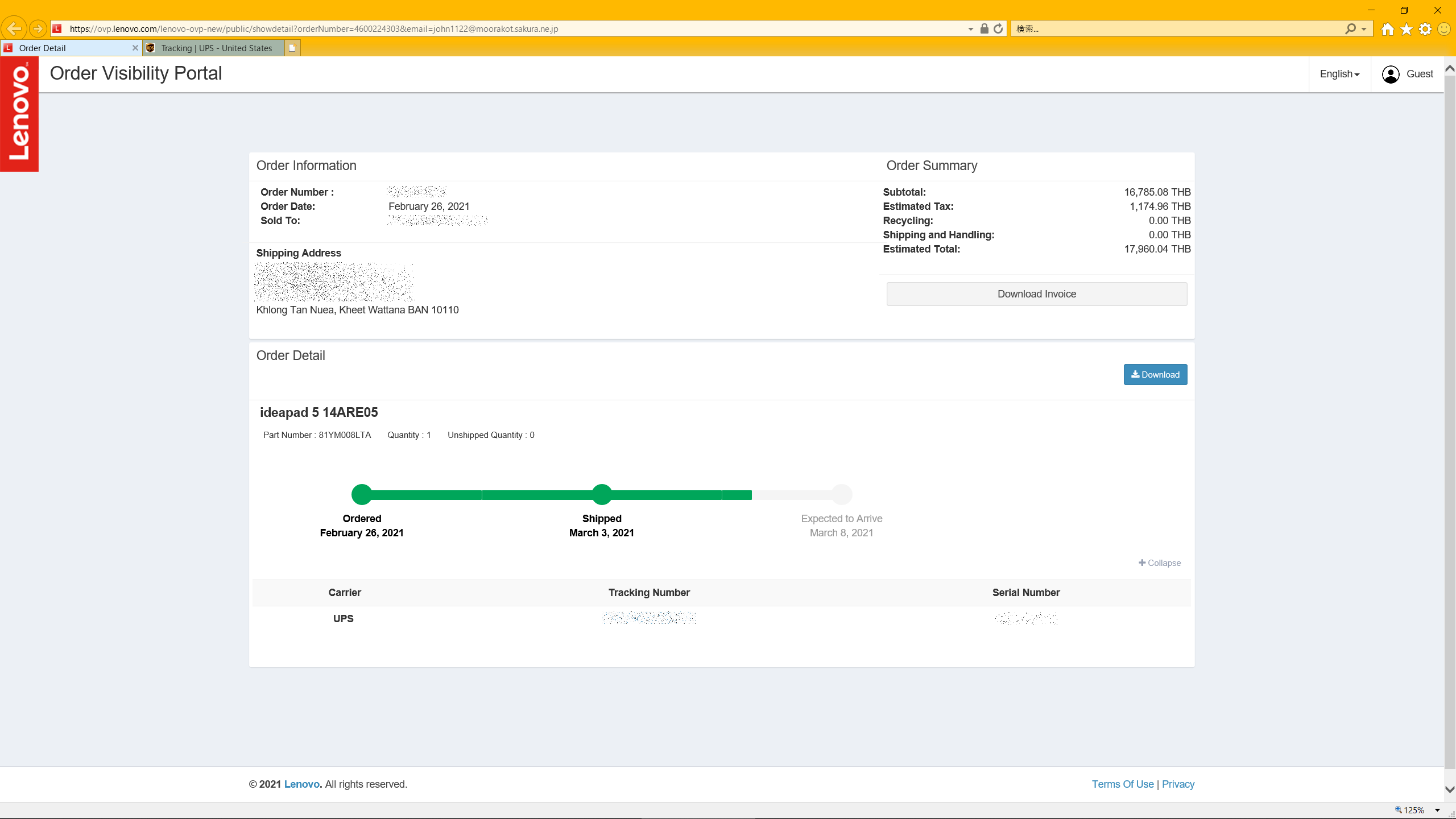Click the order date February 26, 2021
The height and width of the screenshot is (819, 1456).
pos(429,206)
